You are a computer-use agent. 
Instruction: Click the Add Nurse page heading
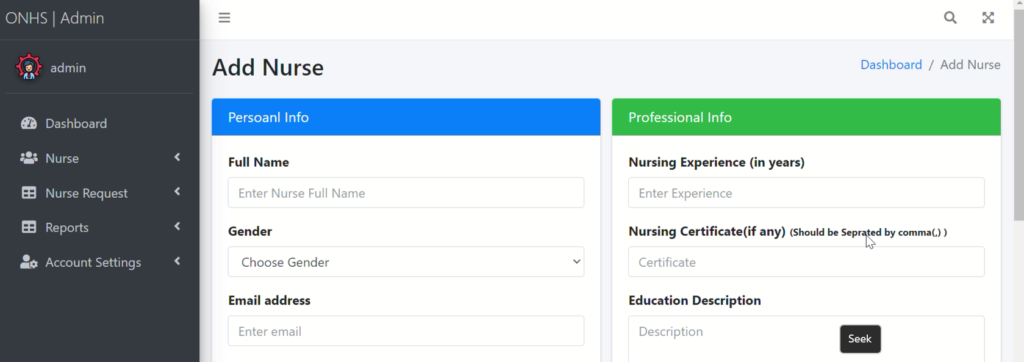(268, 67)
